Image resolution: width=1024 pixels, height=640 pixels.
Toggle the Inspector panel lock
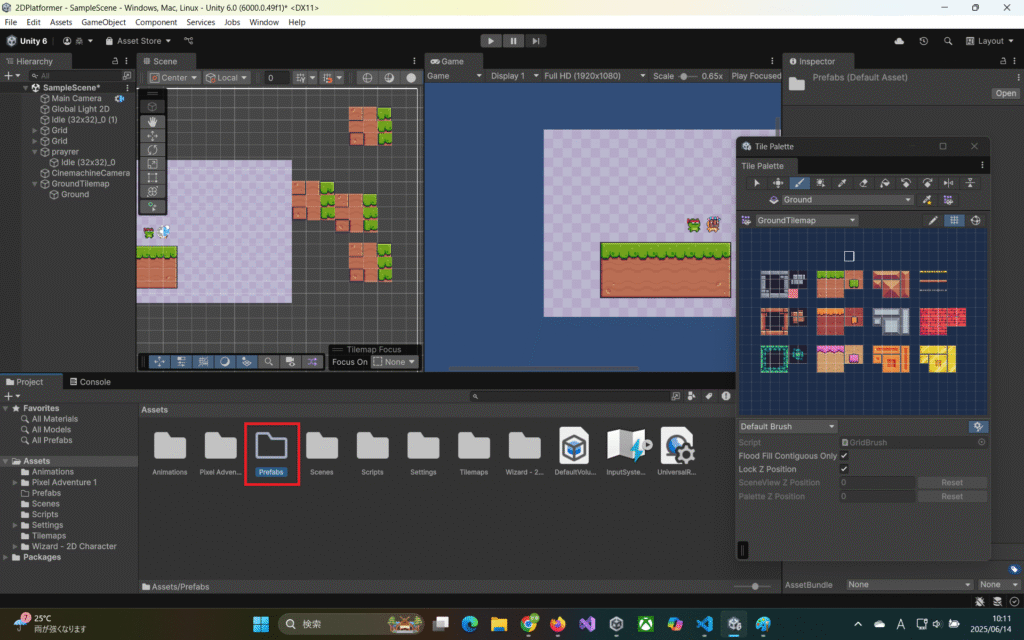(x=1003, y=61)
